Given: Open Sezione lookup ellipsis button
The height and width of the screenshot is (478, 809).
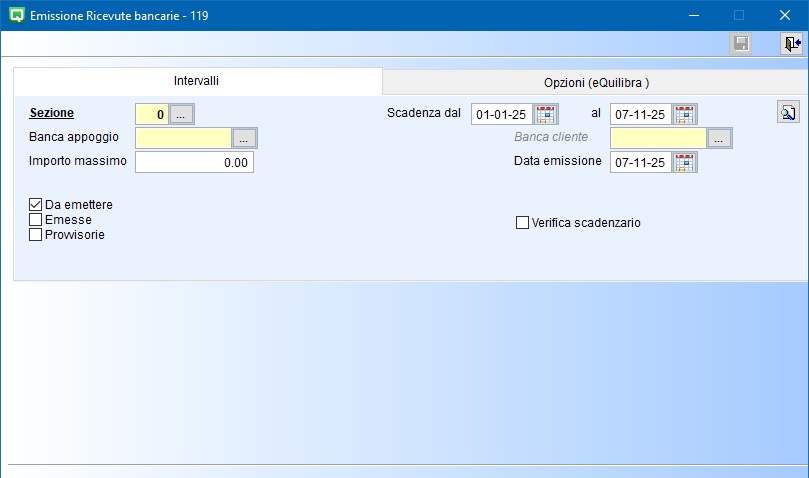Looking at the screenshot, I should 181,114.
